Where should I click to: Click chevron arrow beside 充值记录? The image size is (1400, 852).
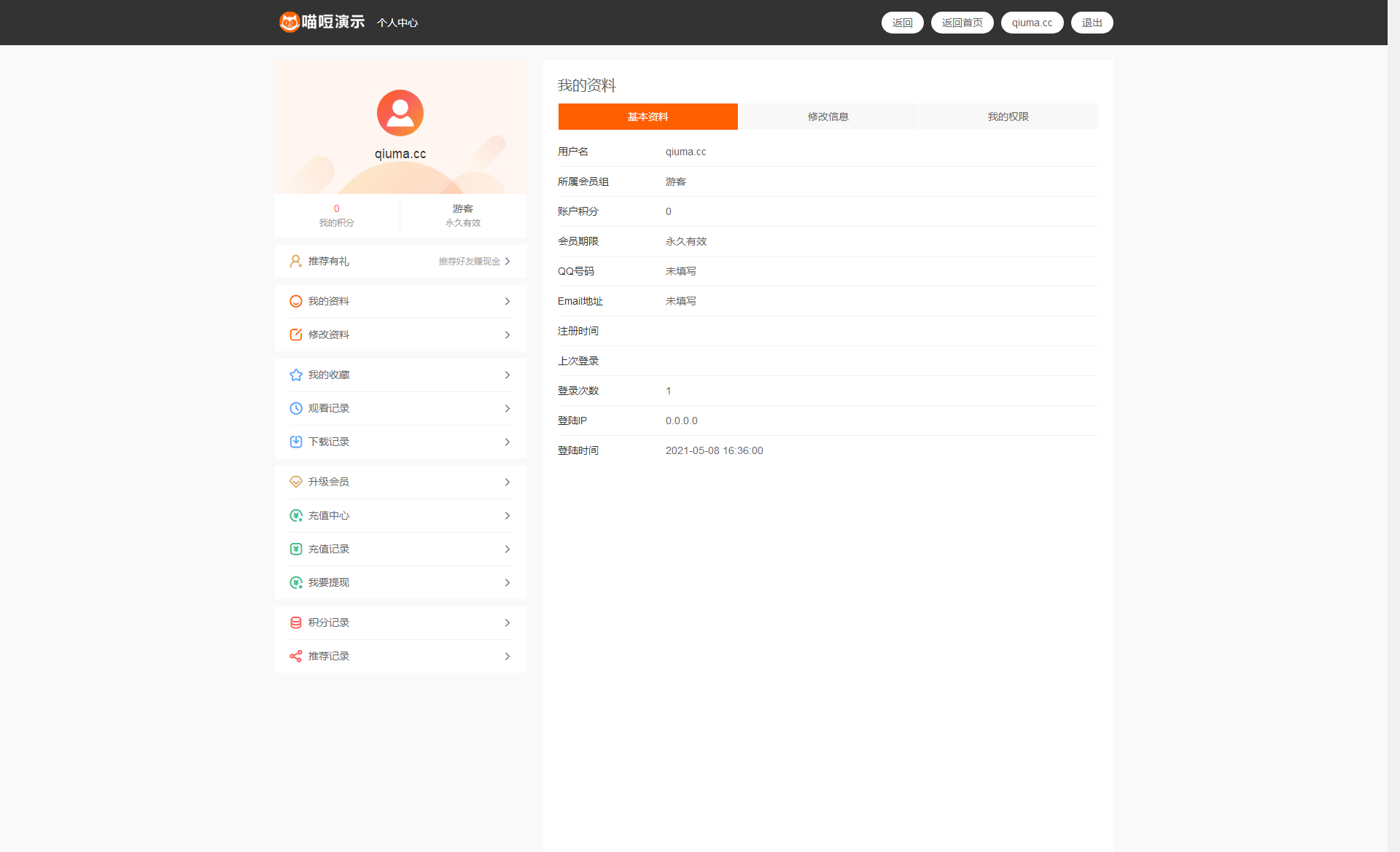point(507,549)
